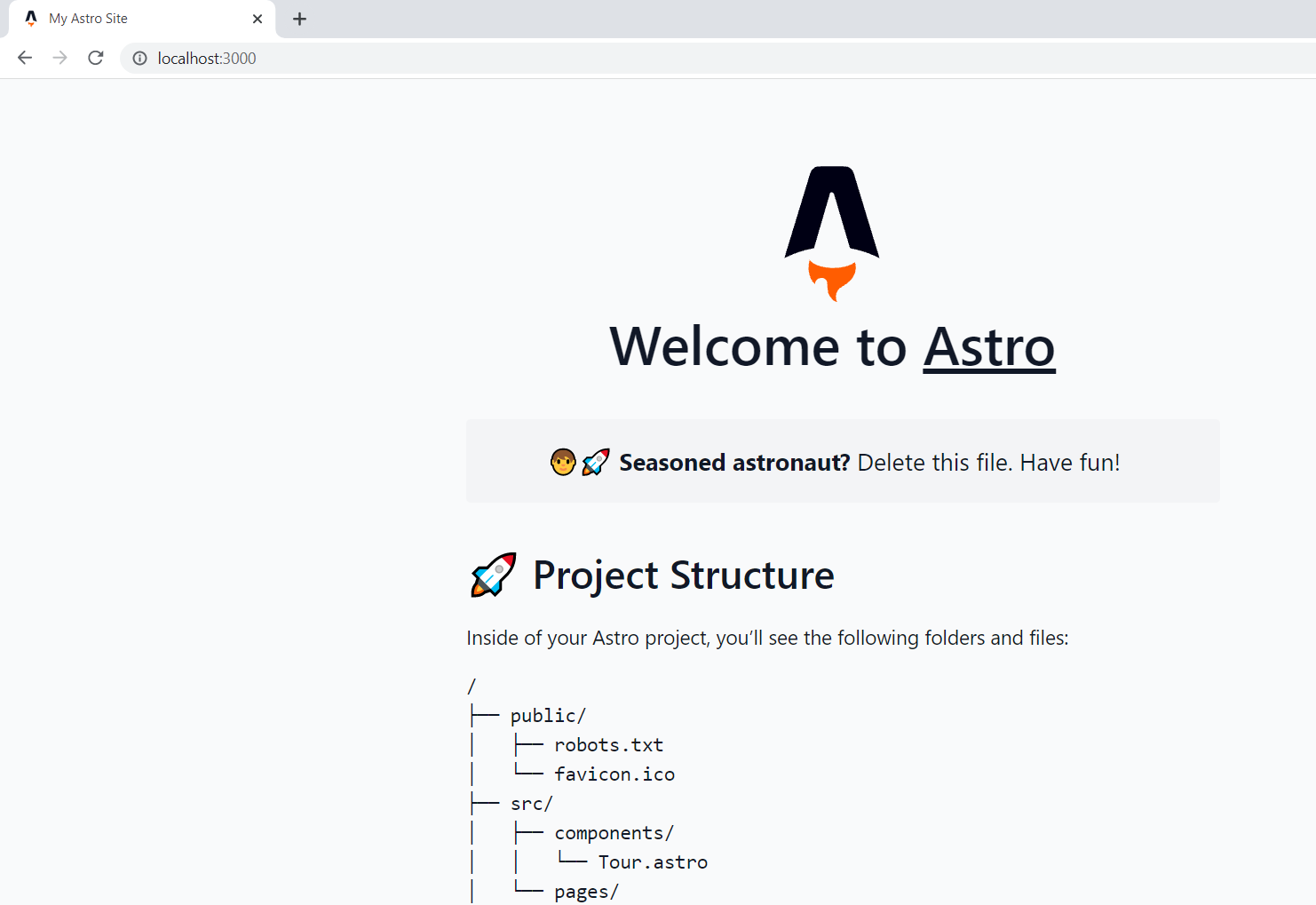Click the 'Delete this file. Have fun!' text
The height and width of the screenshot is (905, 1316).
(988, 463)
